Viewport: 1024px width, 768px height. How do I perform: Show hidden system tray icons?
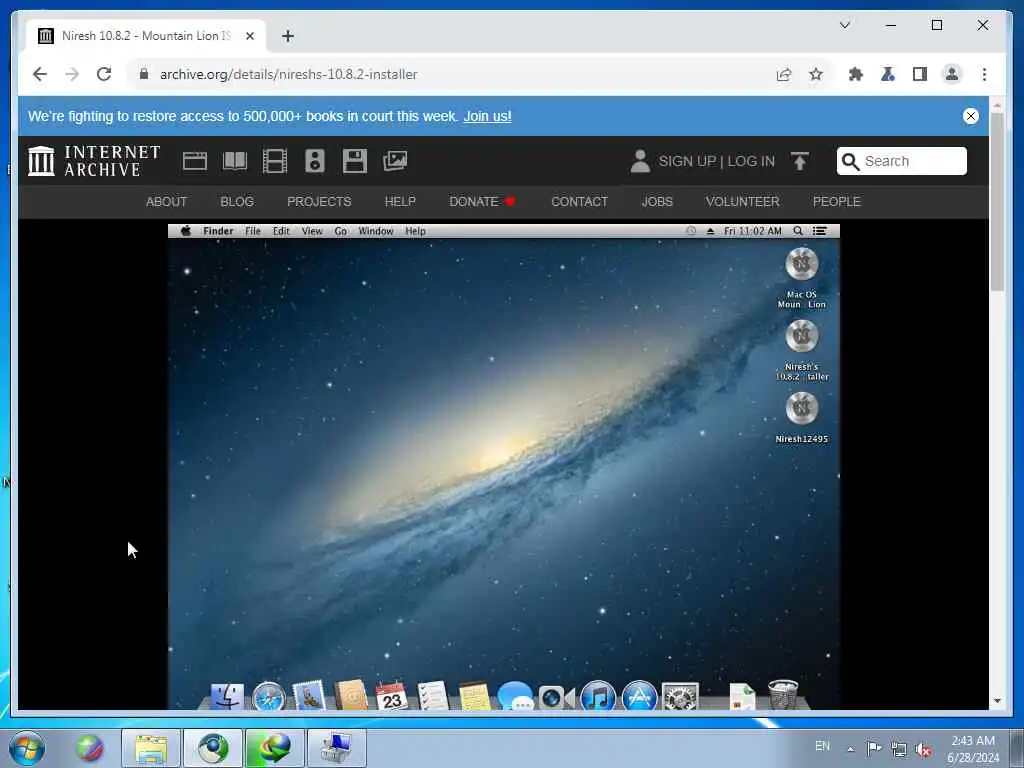click(x=850, y=750)
